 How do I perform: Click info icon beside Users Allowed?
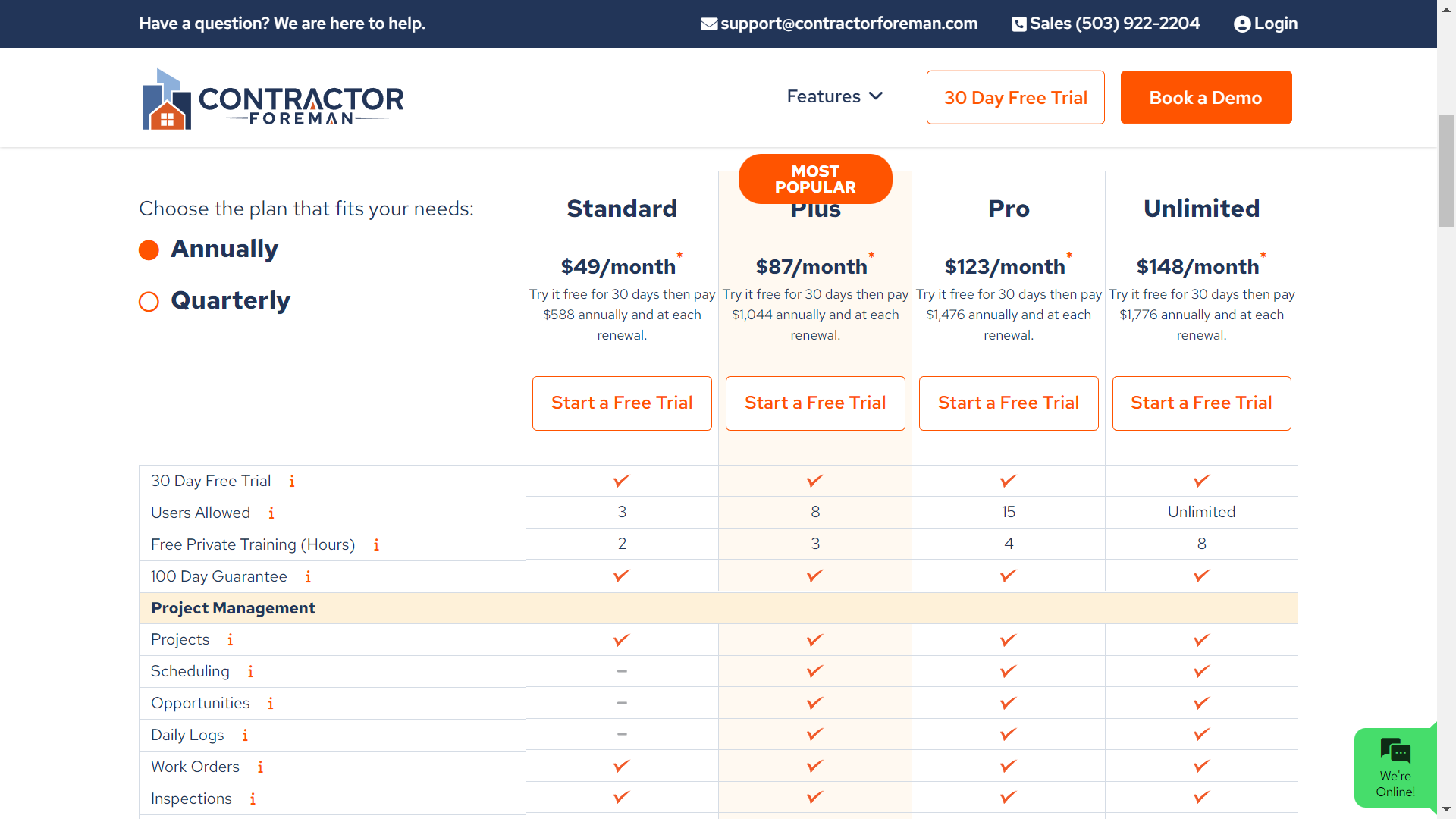(271, 513)
